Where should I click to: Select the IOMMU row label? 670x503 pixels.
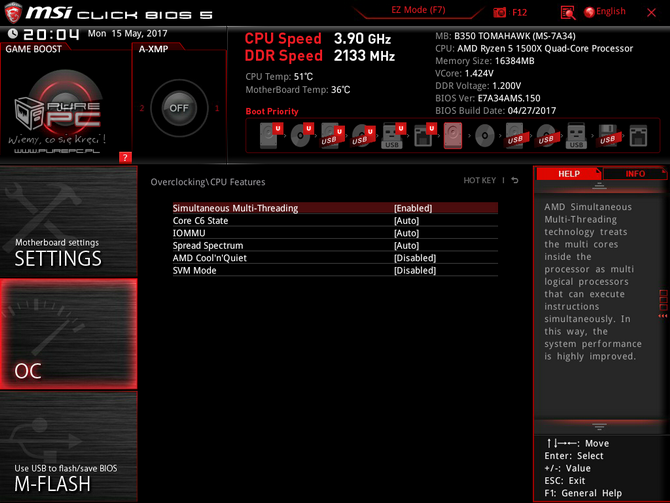[189, 233]
